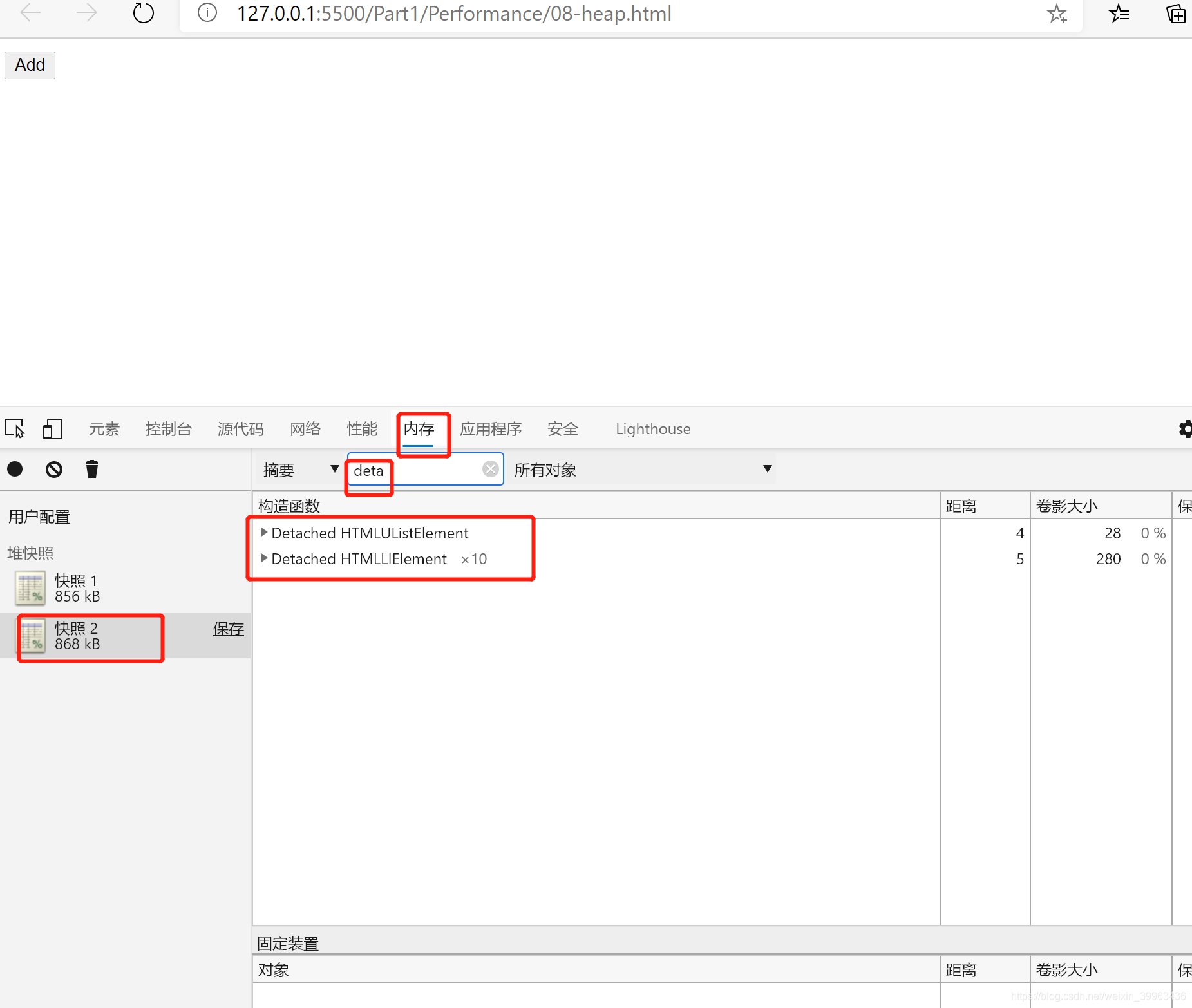Activate the inspect element picker
The image size is (1192, 1008).
14,428
